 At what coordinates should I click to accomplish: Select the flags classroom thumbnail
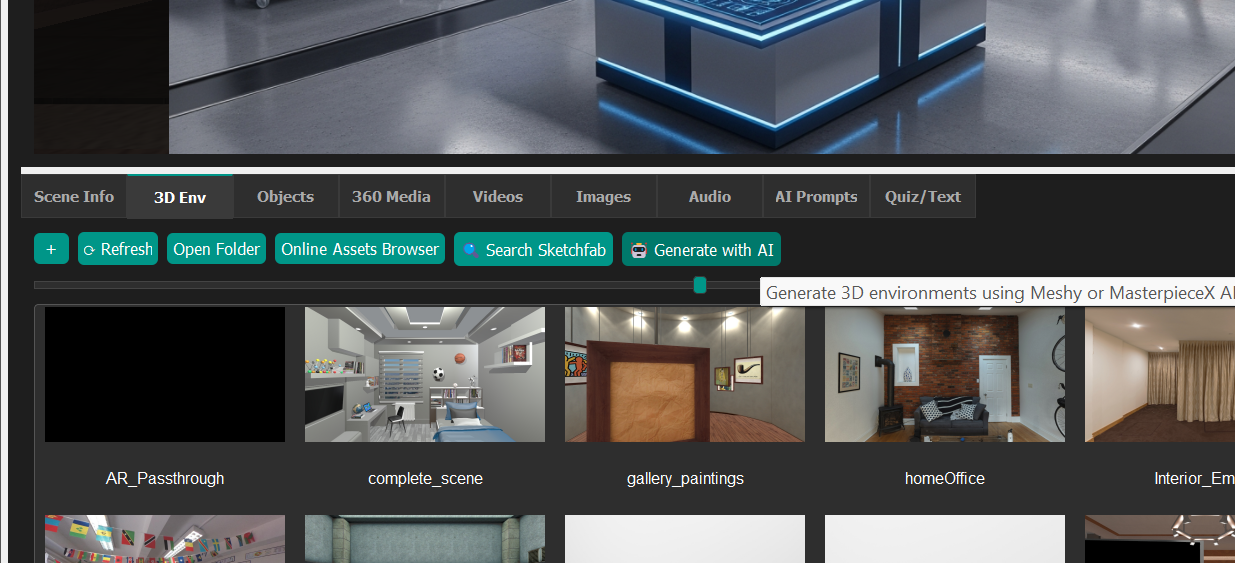[165, 539]
